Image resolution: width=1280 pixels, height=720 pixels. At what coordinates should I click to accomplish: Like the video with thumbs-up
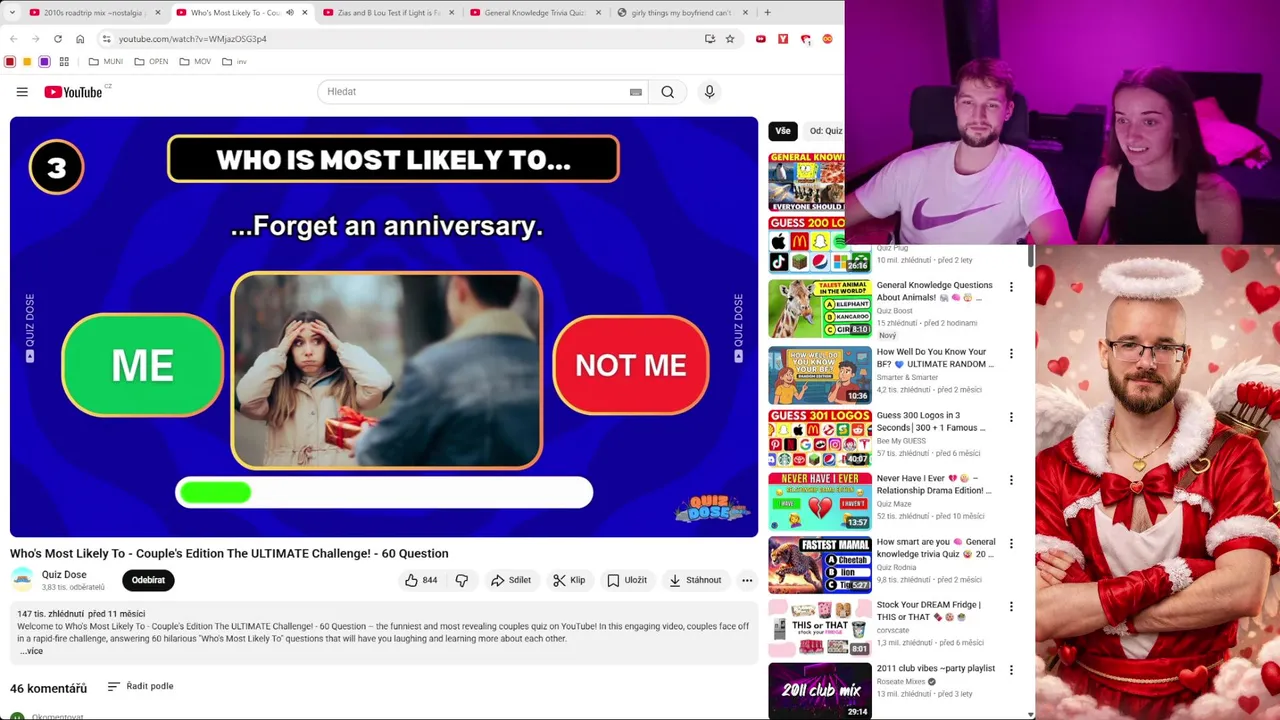pos(421,580)
